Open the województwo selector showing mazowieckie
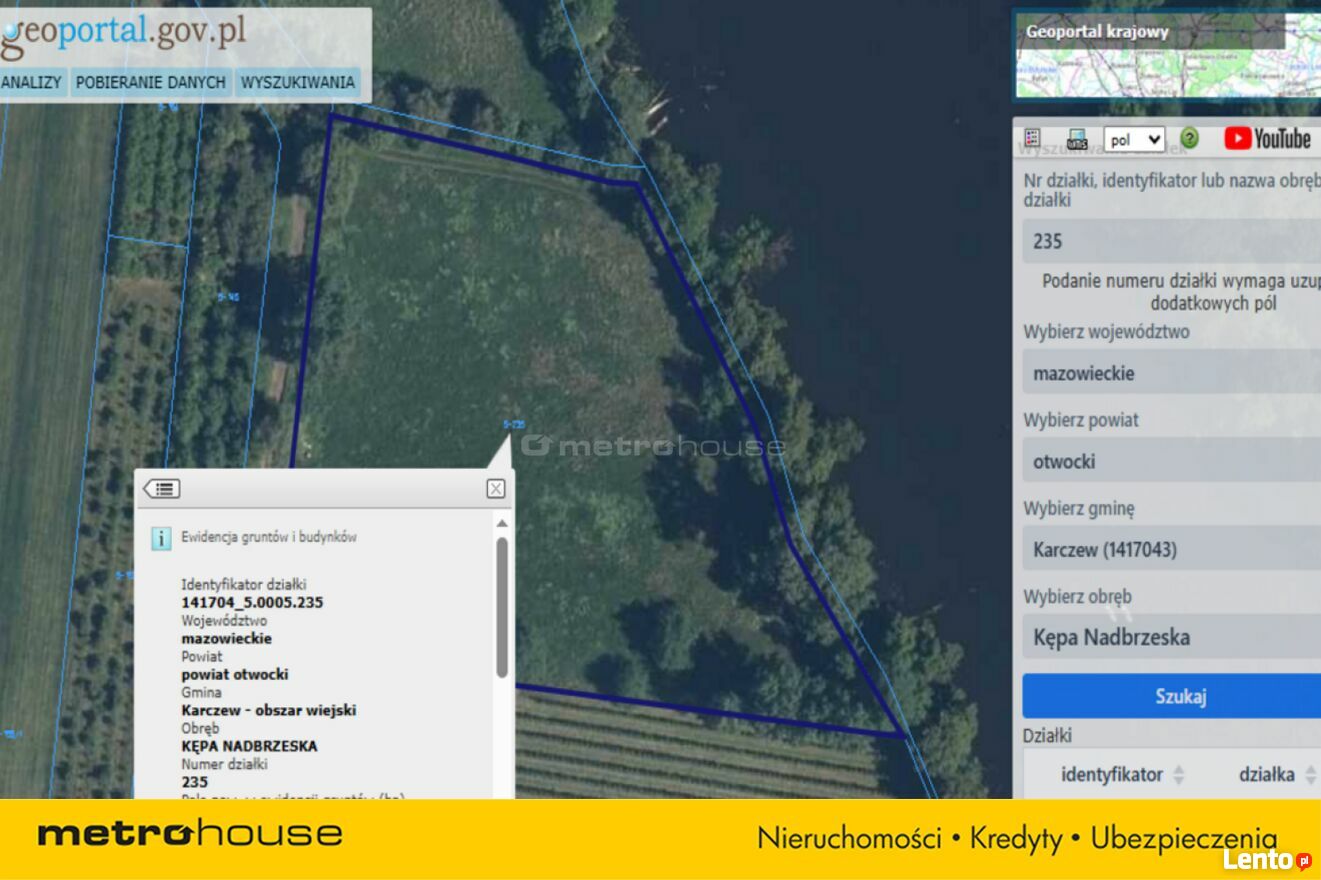This screenshot has width=1321, height=880. 1170,373
